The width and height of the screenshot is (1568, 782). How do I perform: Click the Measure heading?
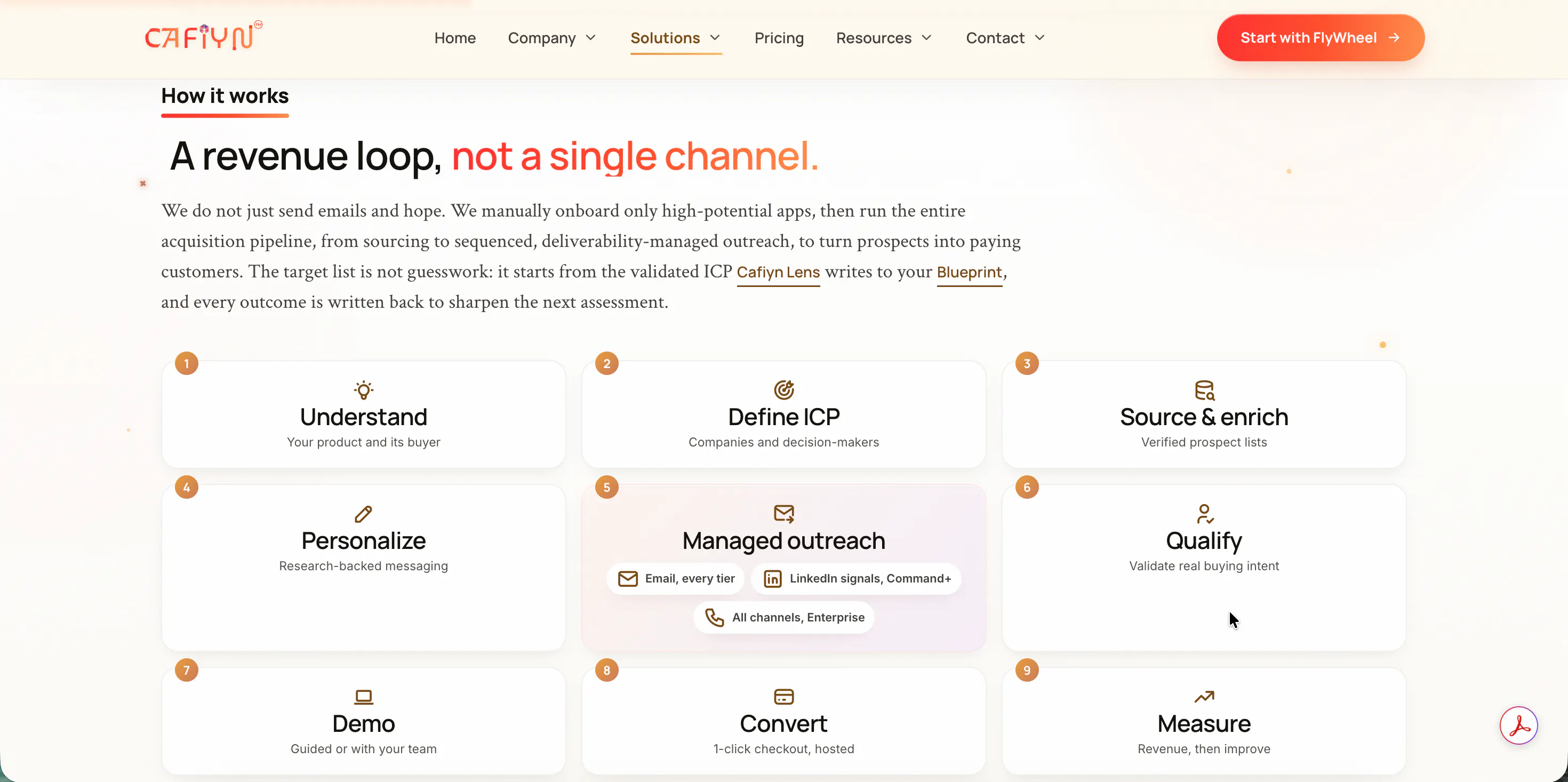1204,723
